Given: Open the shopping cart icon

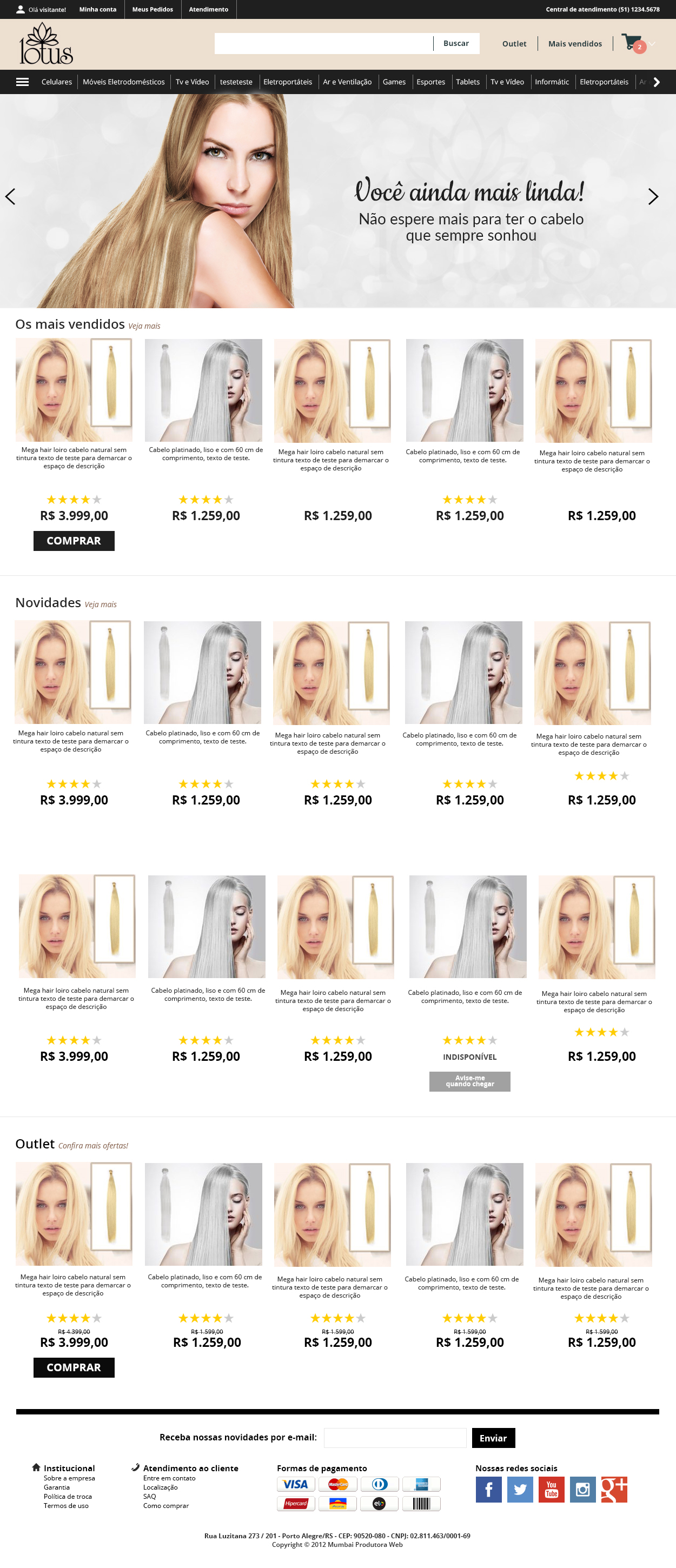Looking at the screenshot, I should [x=633, y=43].
